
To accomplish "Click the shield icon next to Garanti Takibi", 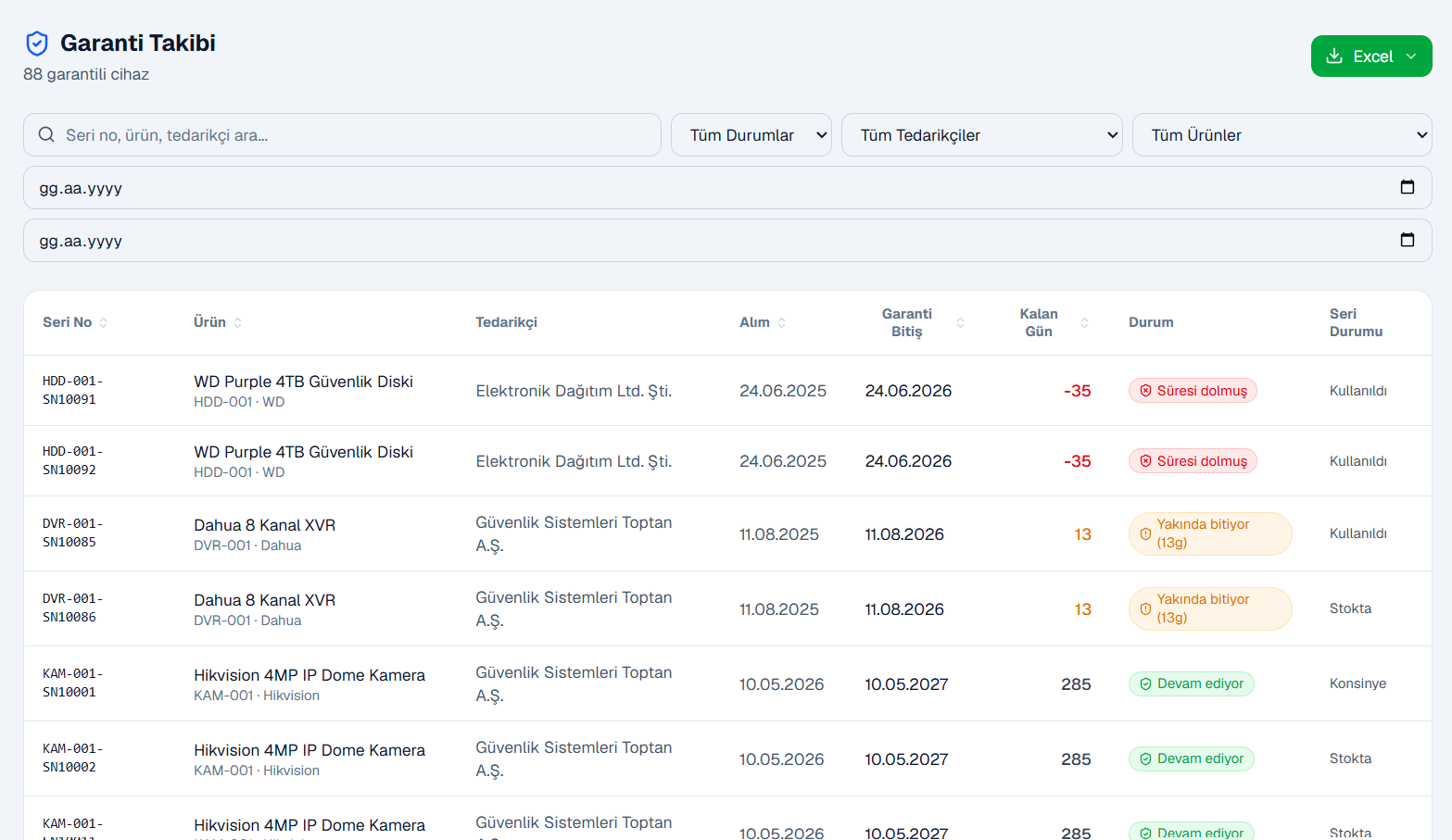I will (37, 44).
